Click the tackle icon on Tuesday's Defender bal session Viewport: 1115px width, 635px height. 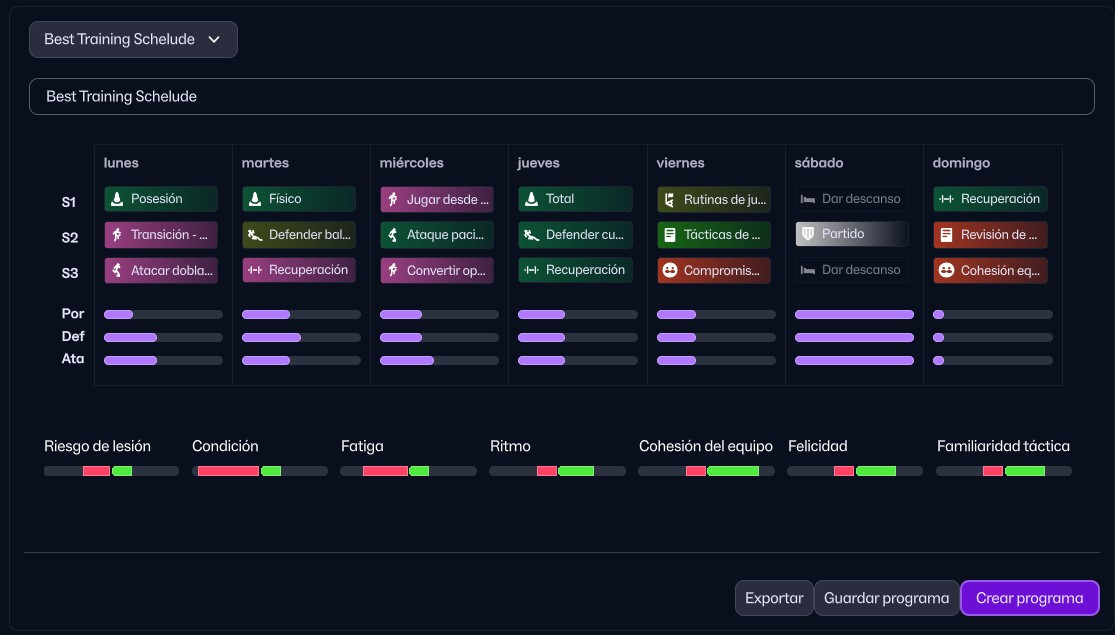[x=255, y=235]
